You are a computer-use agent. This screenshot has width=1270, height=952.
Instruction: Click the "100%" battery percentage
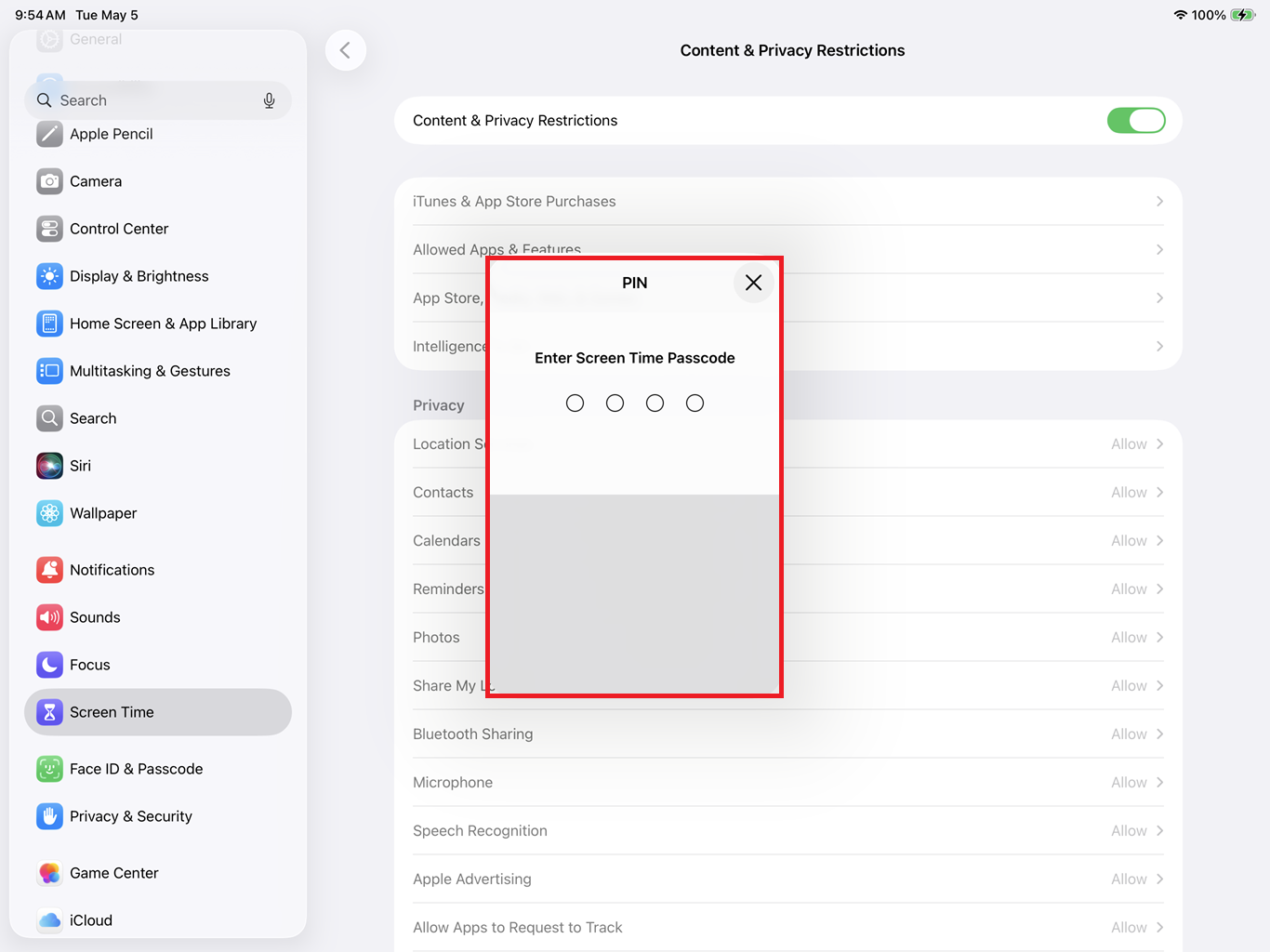click(1209, 15)
